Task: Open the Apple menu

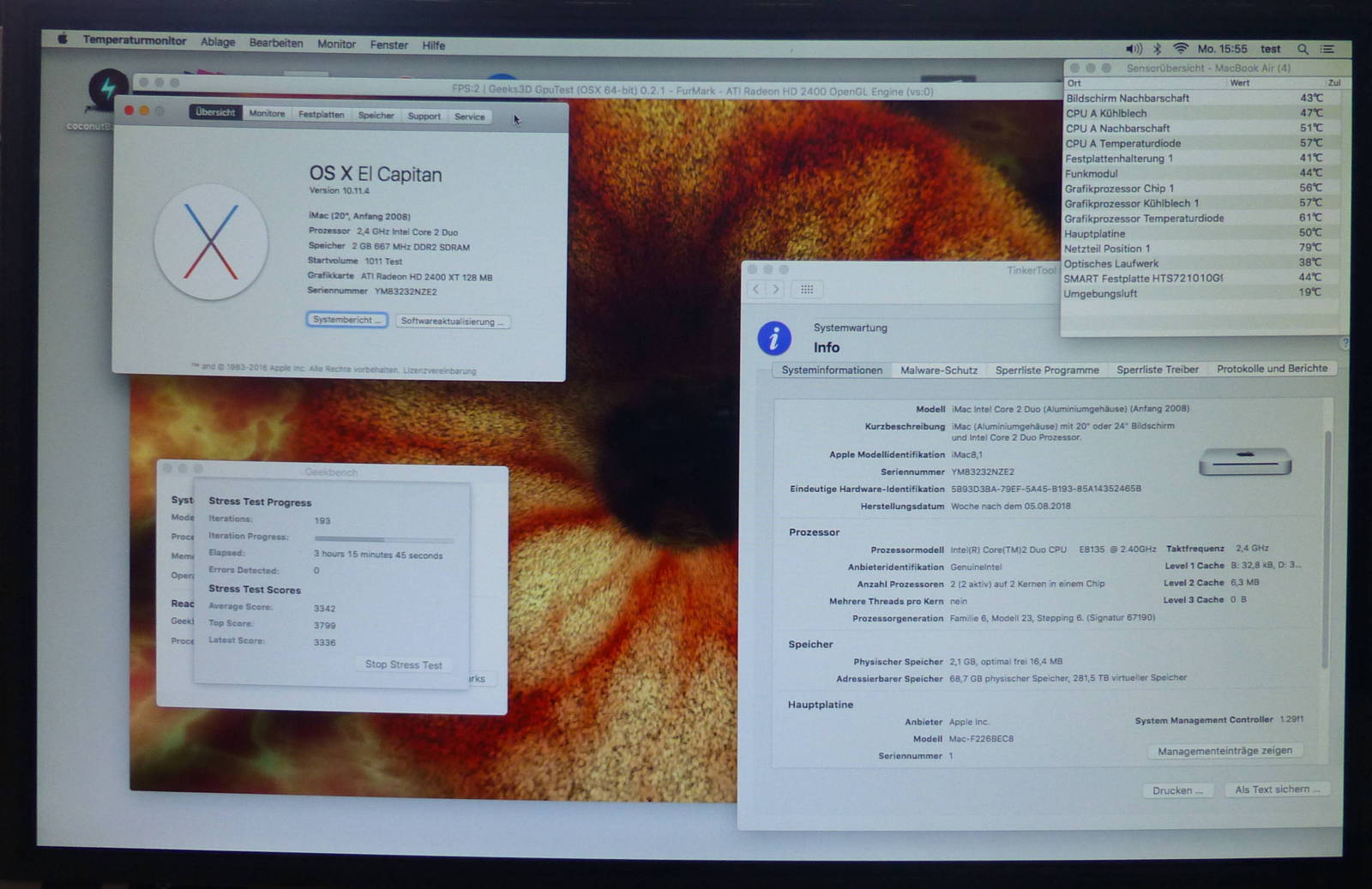Action: pyautogui.click(x=63, y=39)
